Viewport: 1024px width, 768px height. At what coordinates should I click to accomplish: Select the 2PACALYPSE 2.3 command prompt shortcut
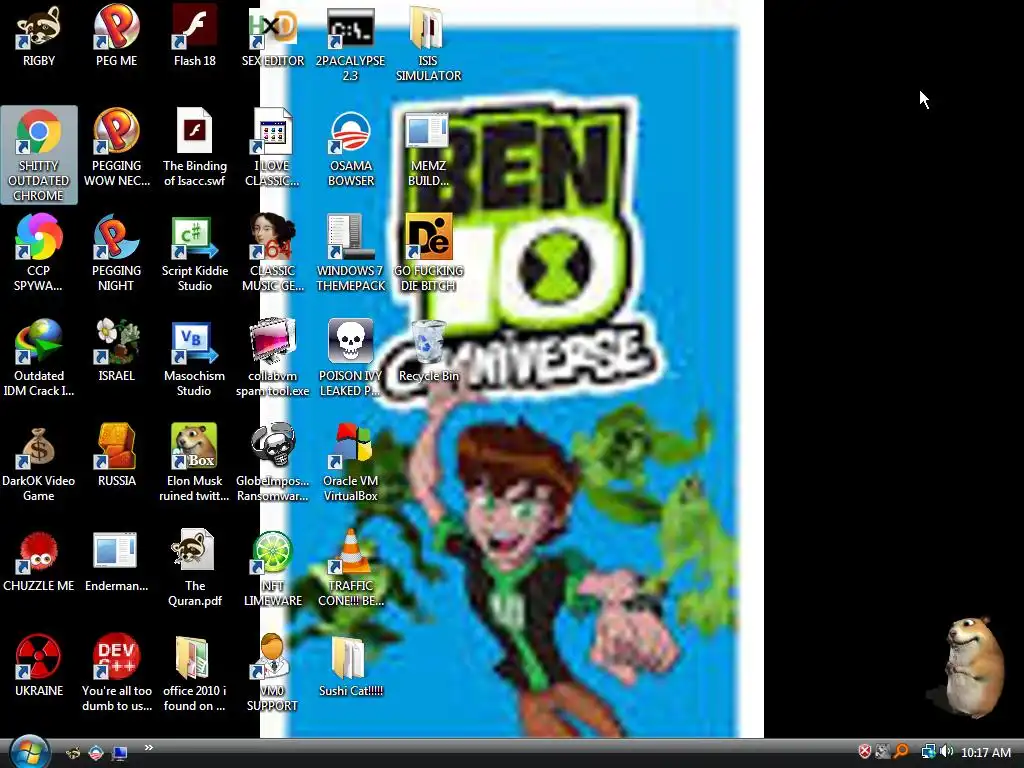(x=351, y=44)
